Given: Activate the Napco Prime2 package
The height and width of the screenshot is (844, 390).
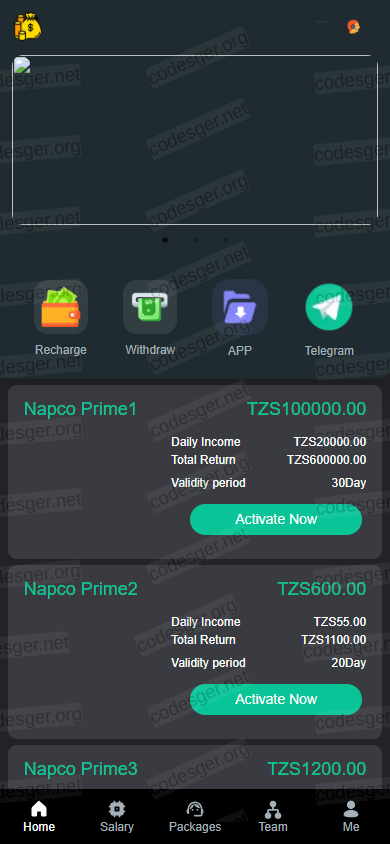Looking at the screenshot, I should (276, 699).
